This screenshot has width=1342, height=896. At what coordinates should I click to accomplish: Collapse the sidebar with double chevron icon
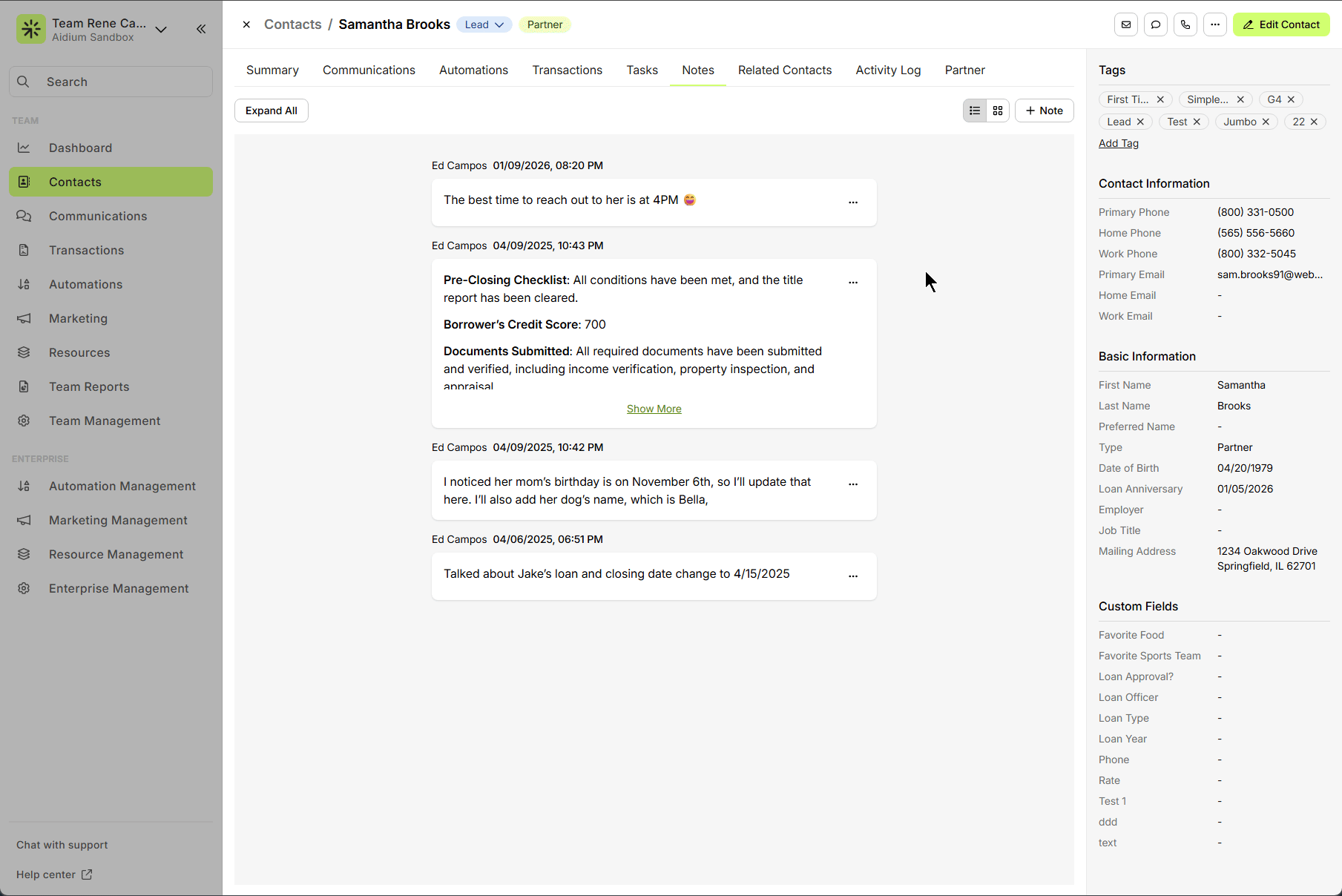click(x=201, y=29)
